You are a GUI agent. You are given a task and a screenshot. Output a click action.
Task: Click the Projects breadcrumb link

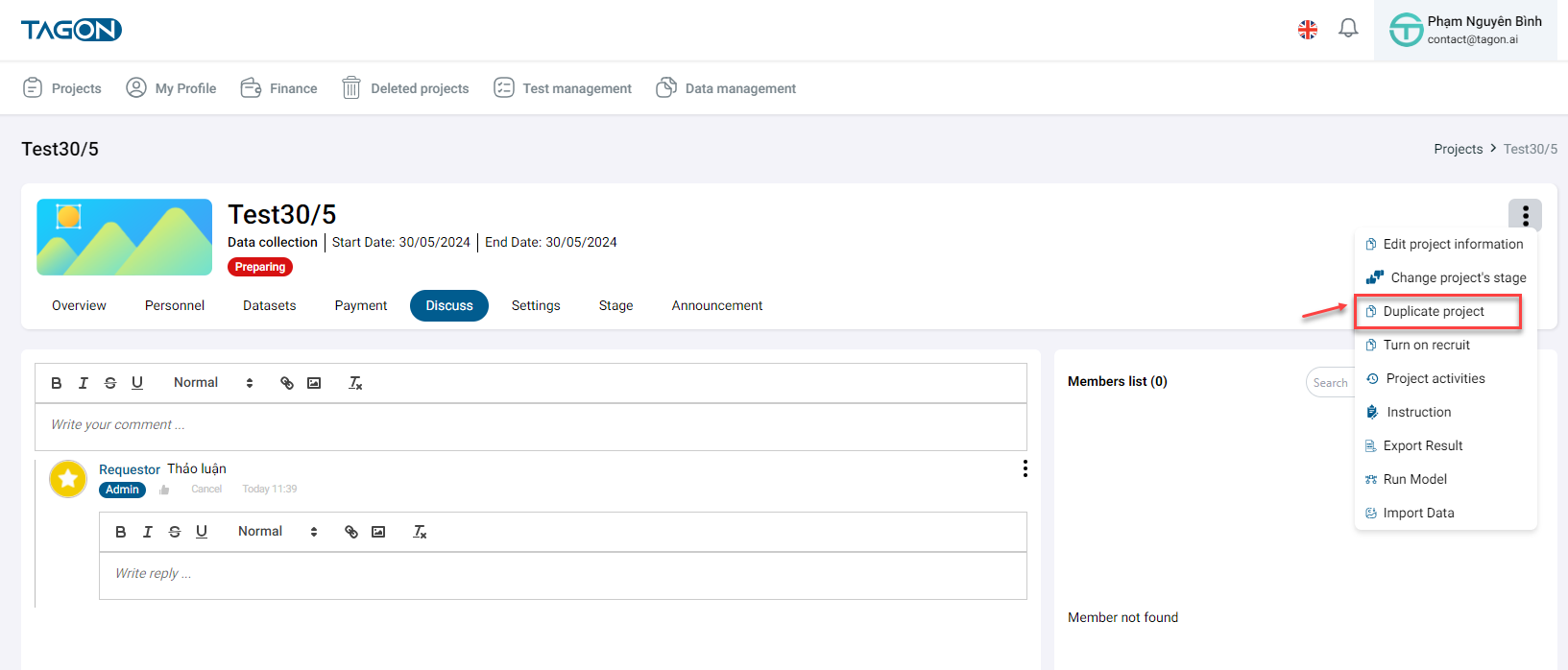pos(1458,149)
